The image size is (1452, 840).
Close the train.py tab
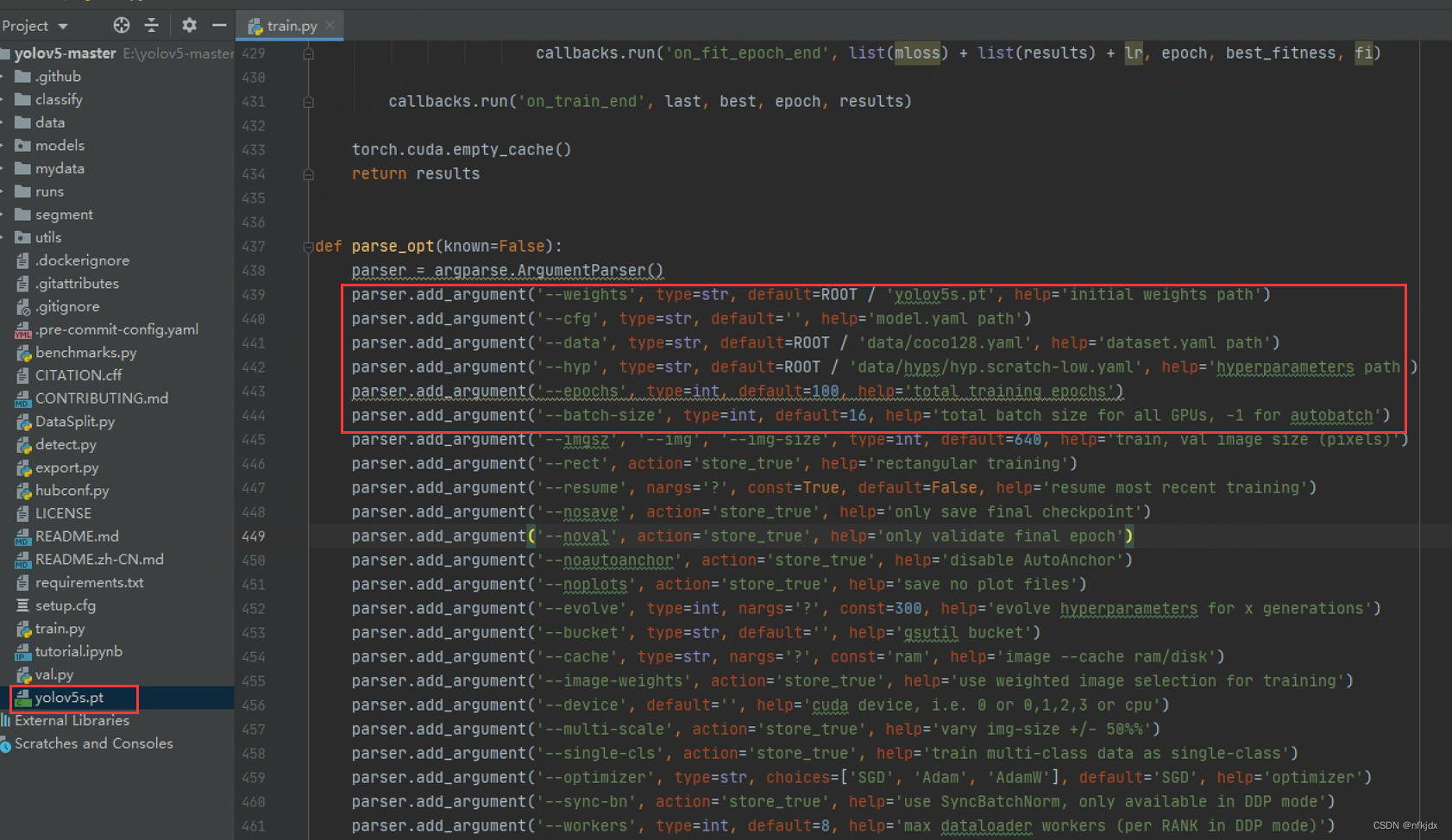(x=330, y=26)
